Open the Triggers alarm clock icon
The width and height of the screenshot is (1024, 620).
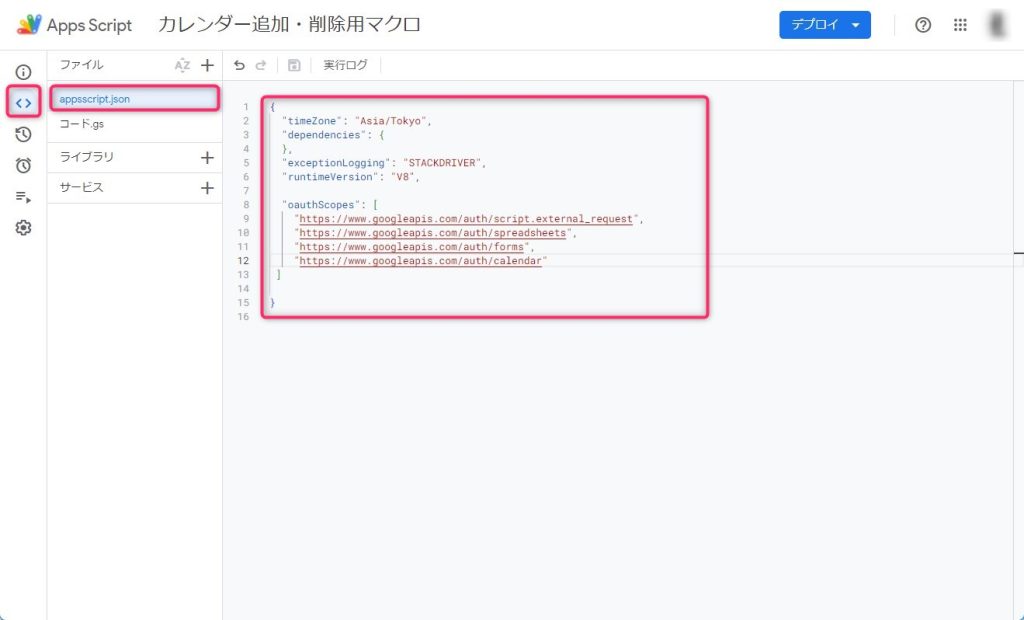tap(23, 165)
